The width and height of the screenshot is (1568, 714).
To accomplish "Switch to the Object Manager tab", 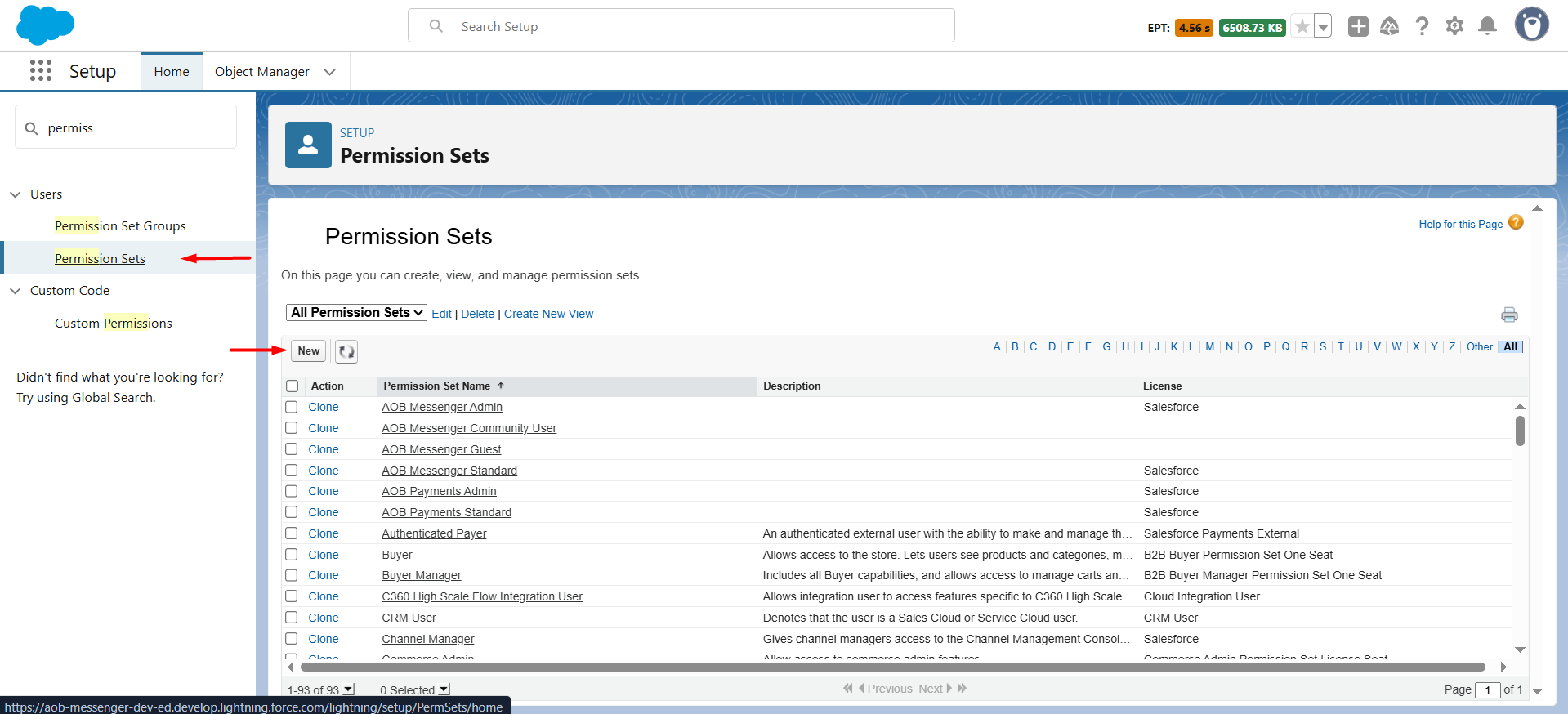I will point(262,72).
